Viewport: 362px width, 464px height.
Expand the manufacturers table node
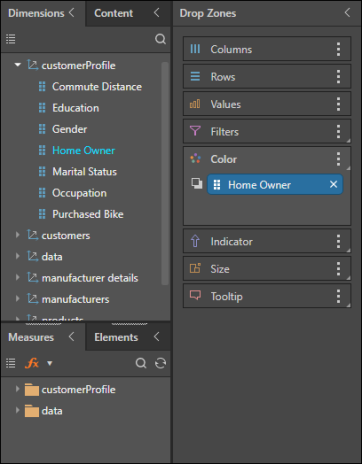pos(18,299)
